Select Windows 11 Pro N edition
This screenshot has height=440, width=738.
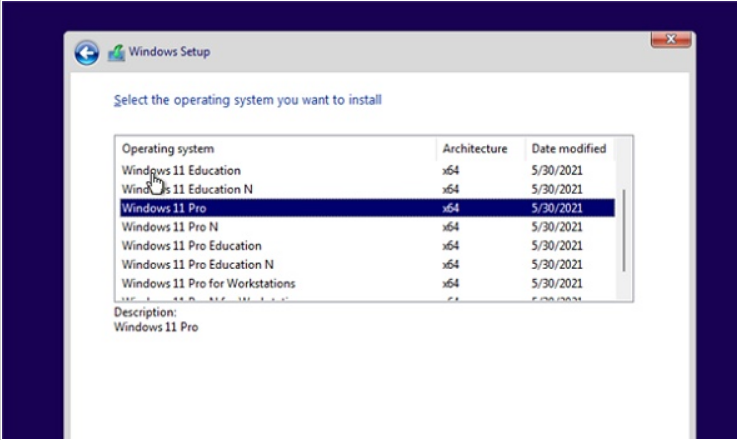(170, 227)
